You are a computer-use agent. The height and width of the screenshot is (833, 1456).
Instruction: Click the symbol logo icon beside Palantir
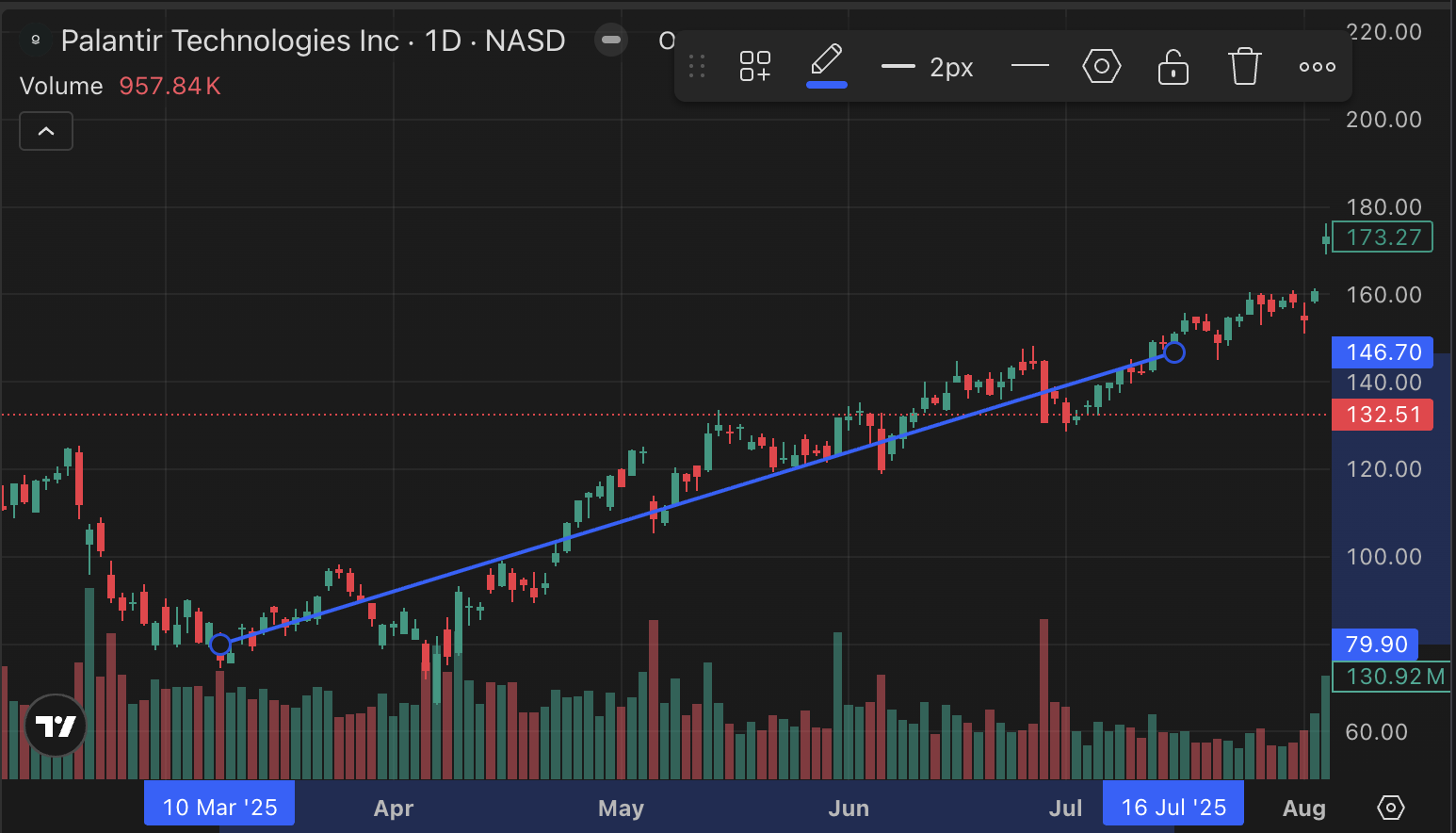coord(35,40)
